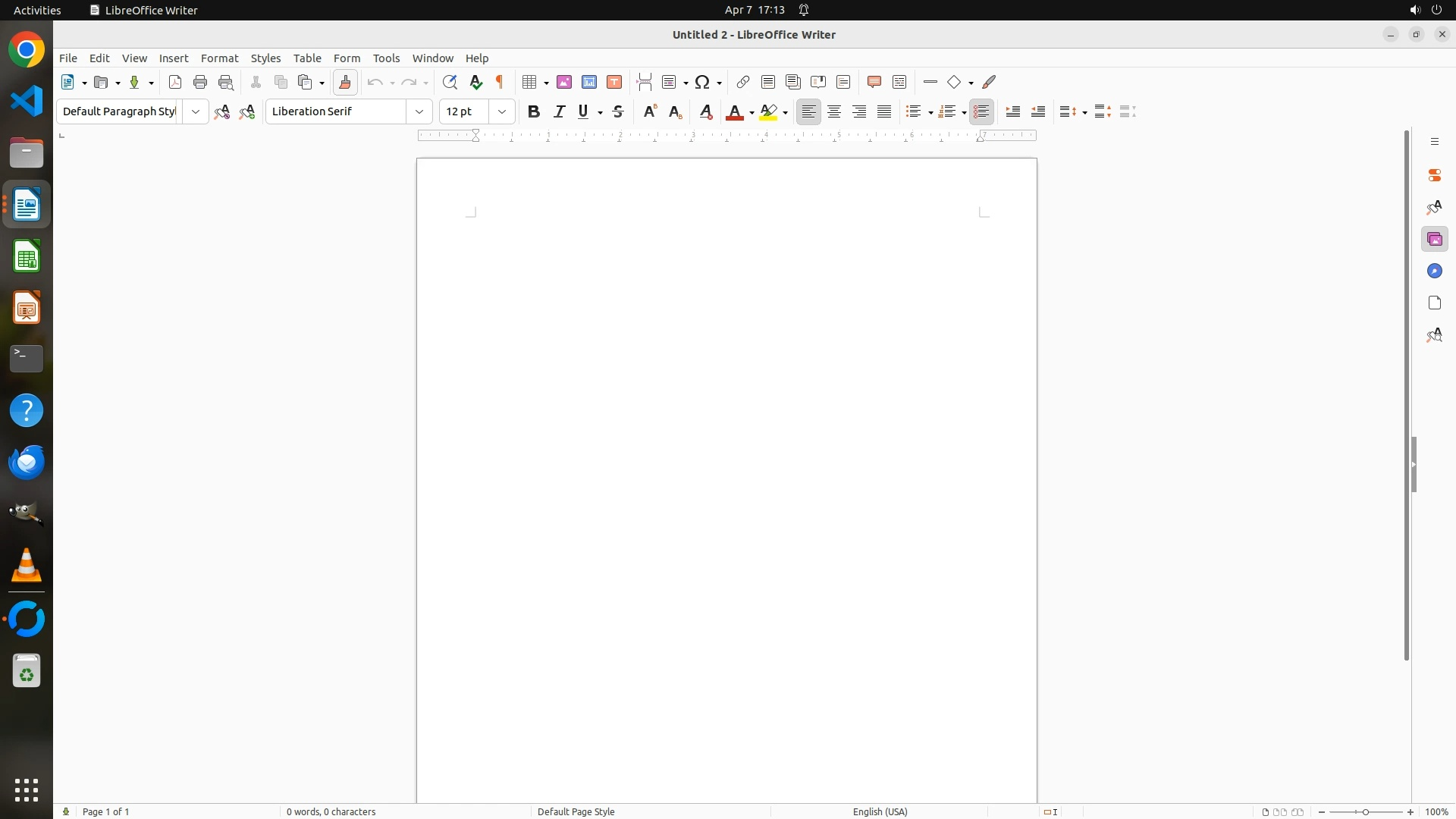The image size is (1456, 819).
Task: Click the Insert Table icon
Action: click(x=530, y=82)
